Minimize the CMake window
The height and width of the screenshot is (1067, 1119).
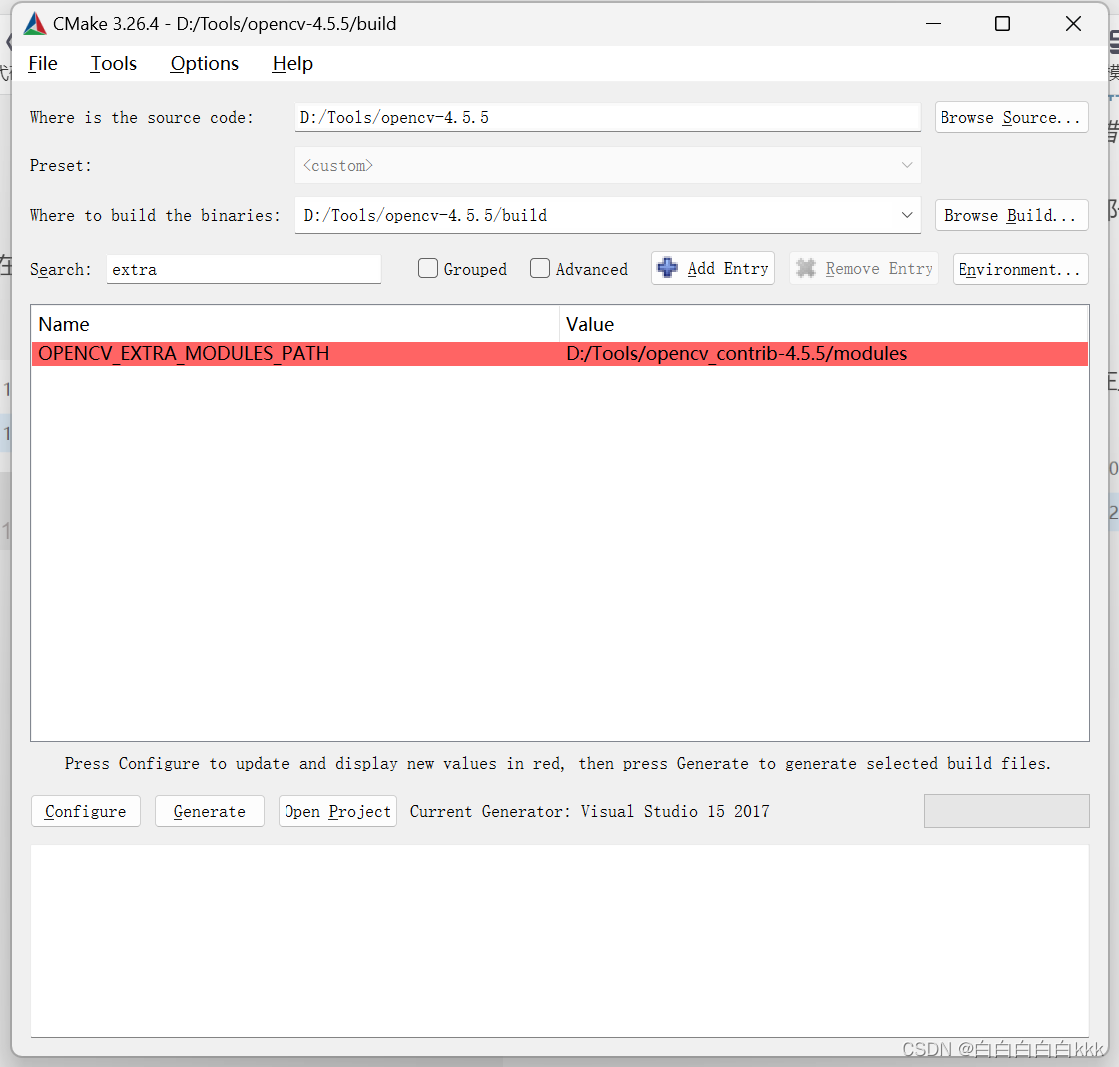coord(933,24)
